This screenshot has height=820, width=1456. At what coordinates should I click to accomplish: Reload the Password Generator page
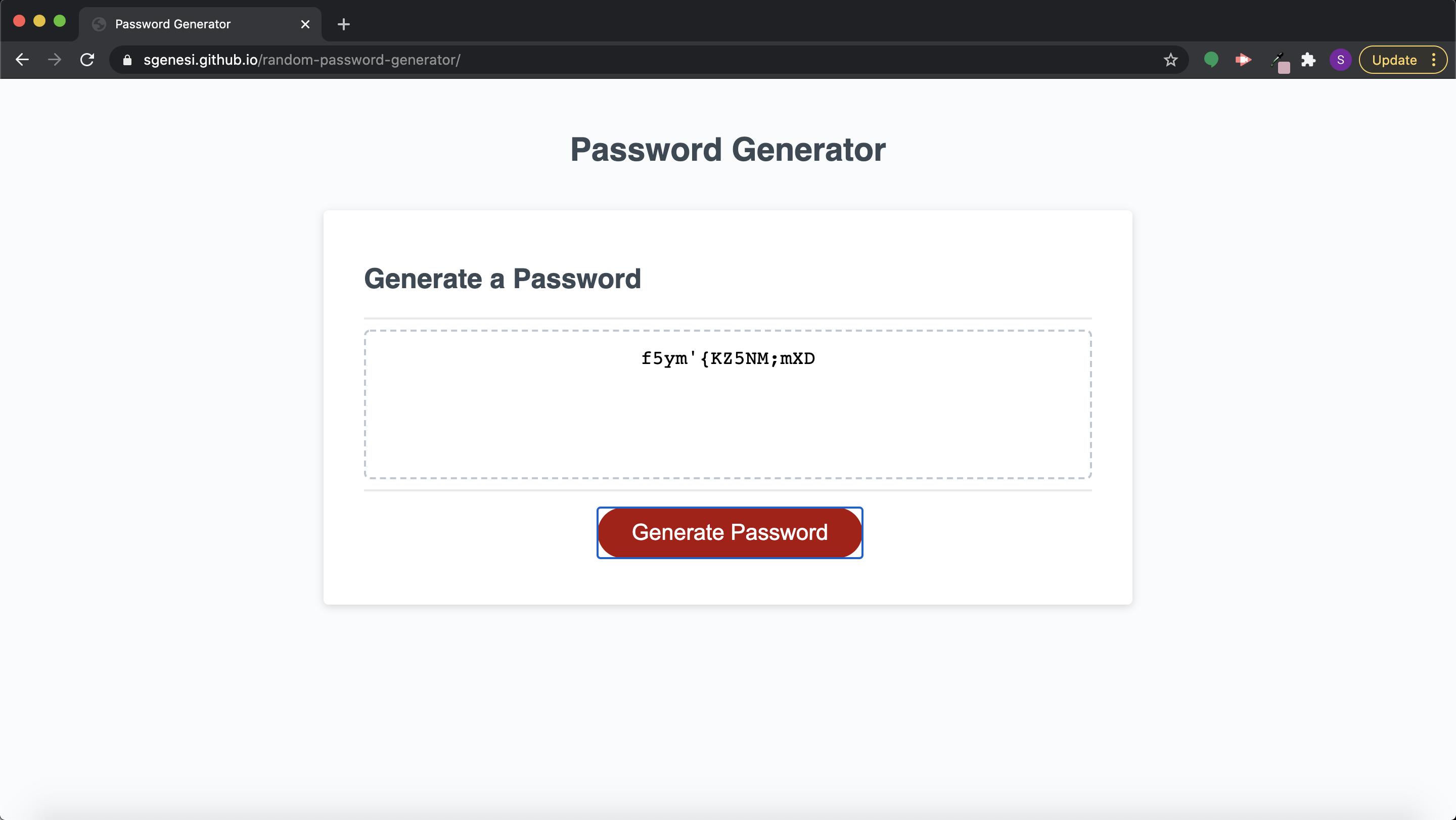[x=86, y=59]
